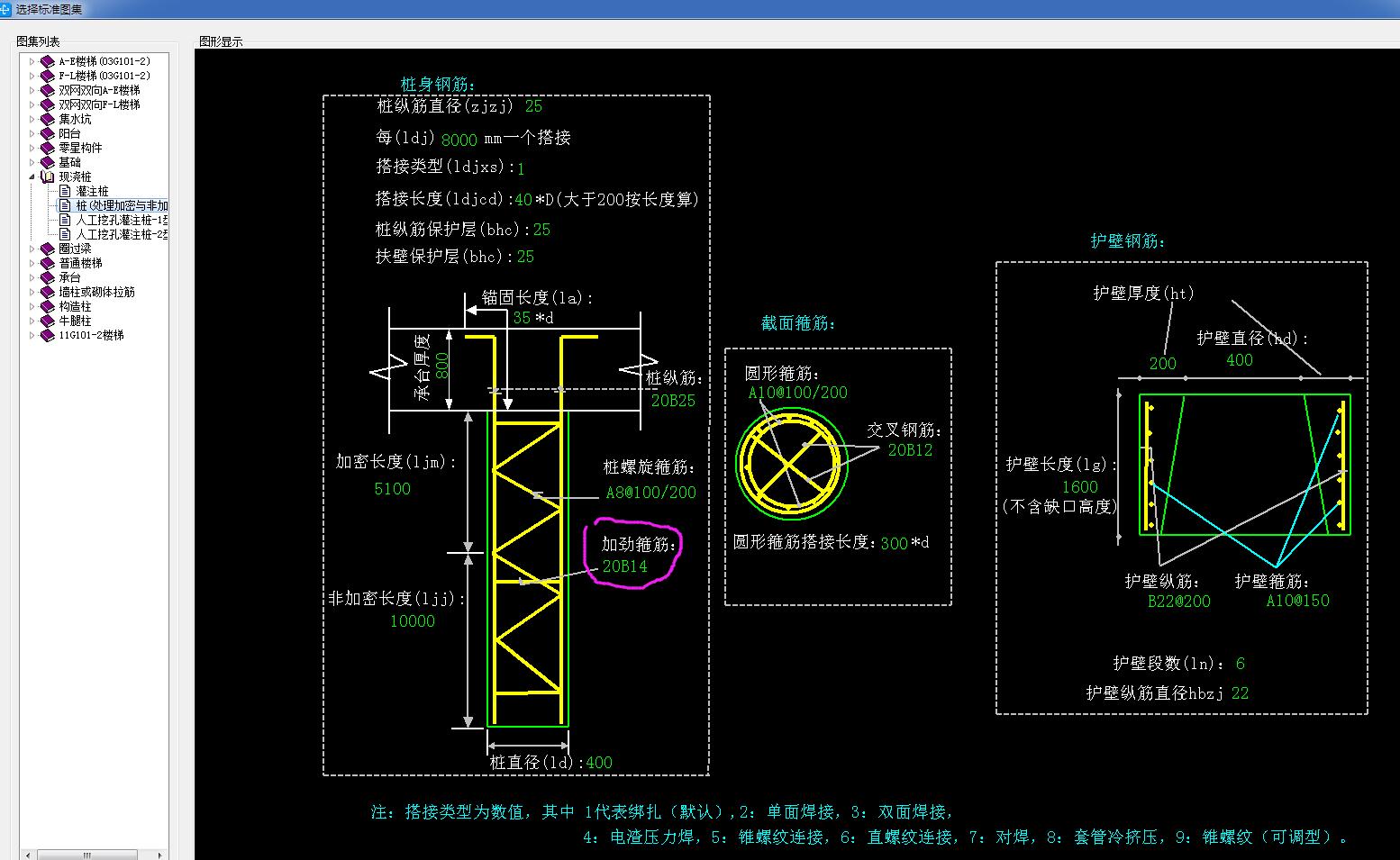Image resolution: width=1400 pixels, height=860 pixels.
Task: Expand the 阳台 tree node arrow
Action: coord(32,133)
